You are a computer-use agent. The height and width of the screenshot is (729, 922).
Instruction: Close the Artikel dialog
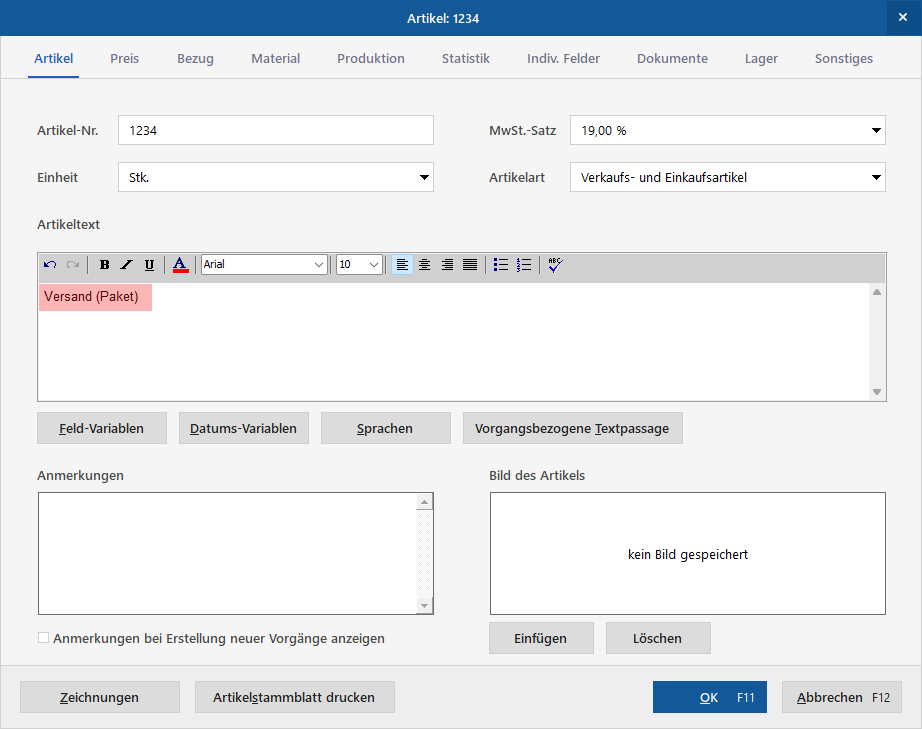point(903,18)
